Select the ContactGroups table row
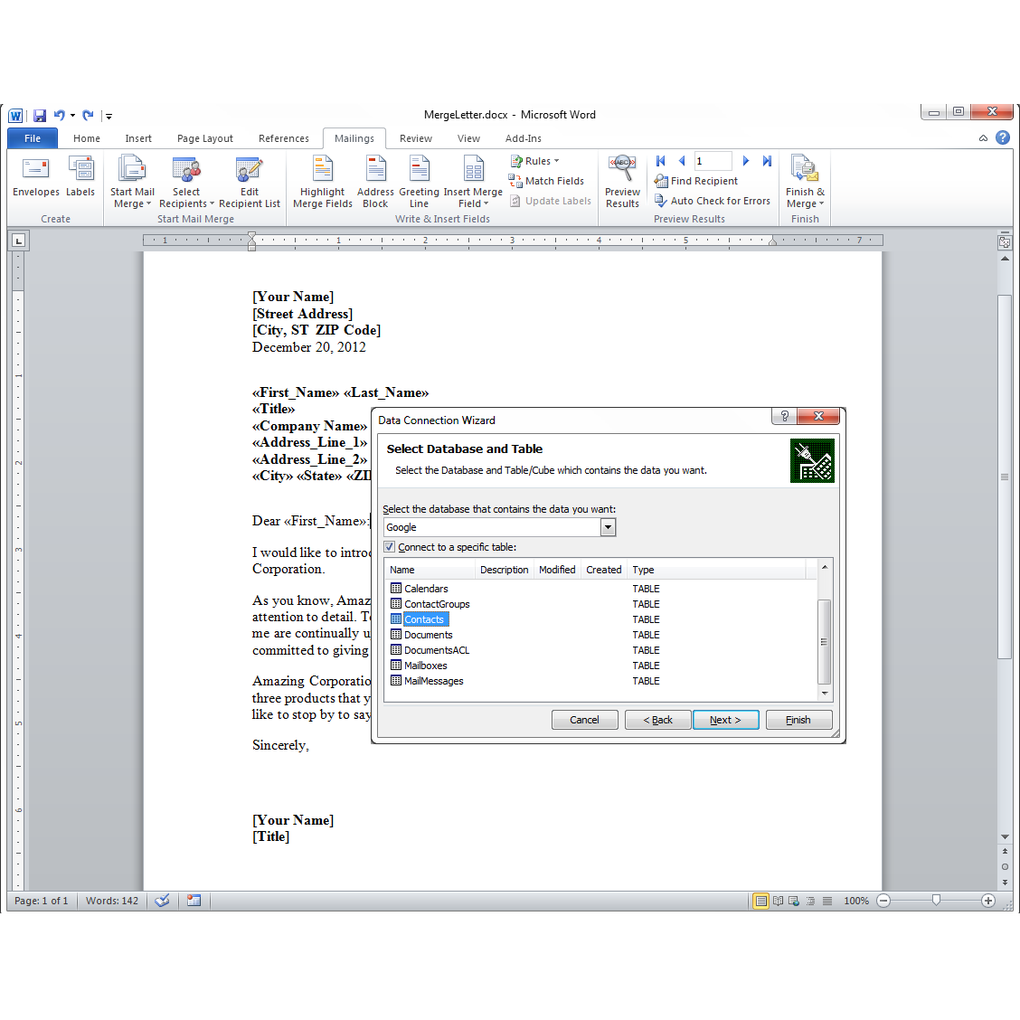 [600, 604]
